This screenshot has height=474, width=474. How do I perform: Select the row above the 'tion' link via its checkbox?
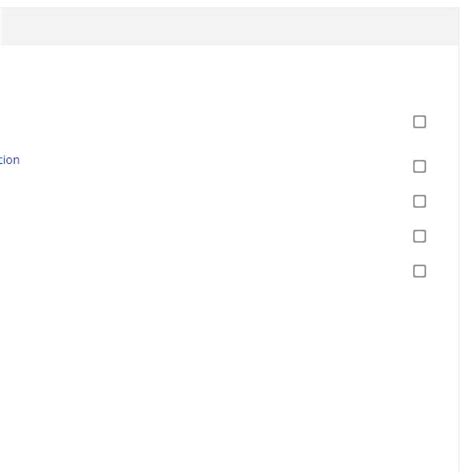tap(419, 122)
